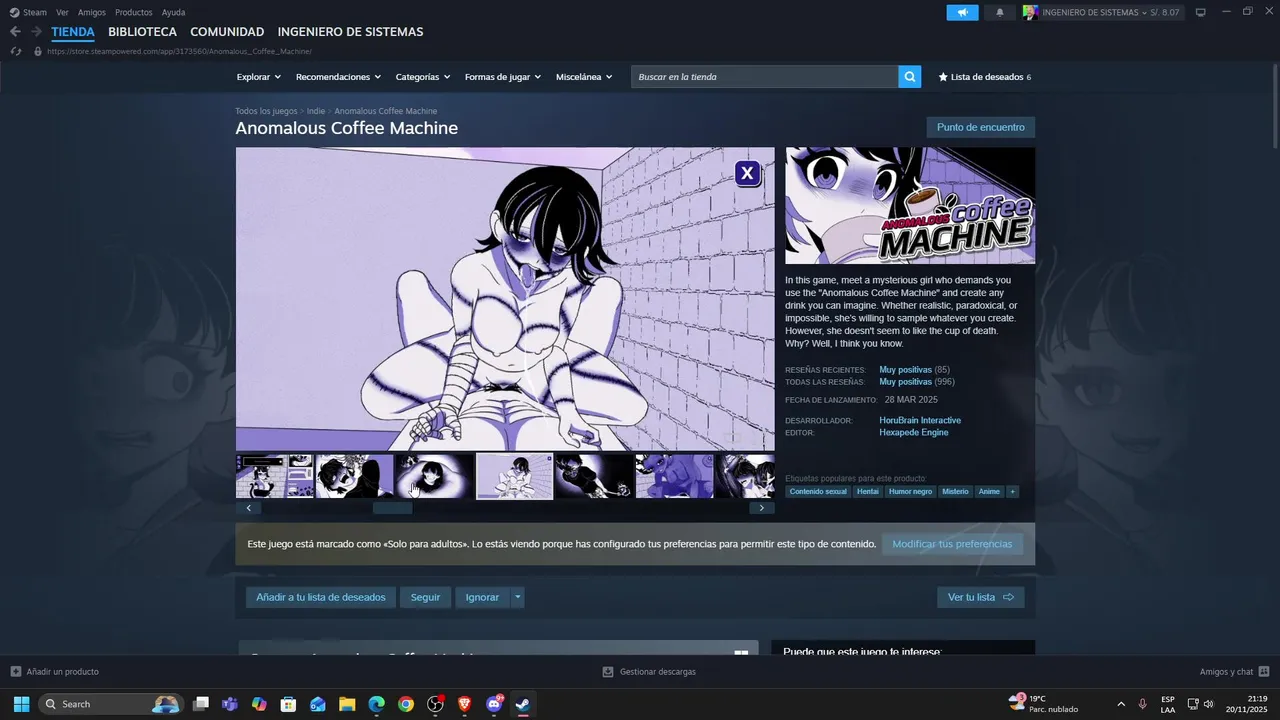The height and width of the screenshot is (720, 1280).
Task: Click the Ver tu lista arrow icon
Action: pos(1008,597)
